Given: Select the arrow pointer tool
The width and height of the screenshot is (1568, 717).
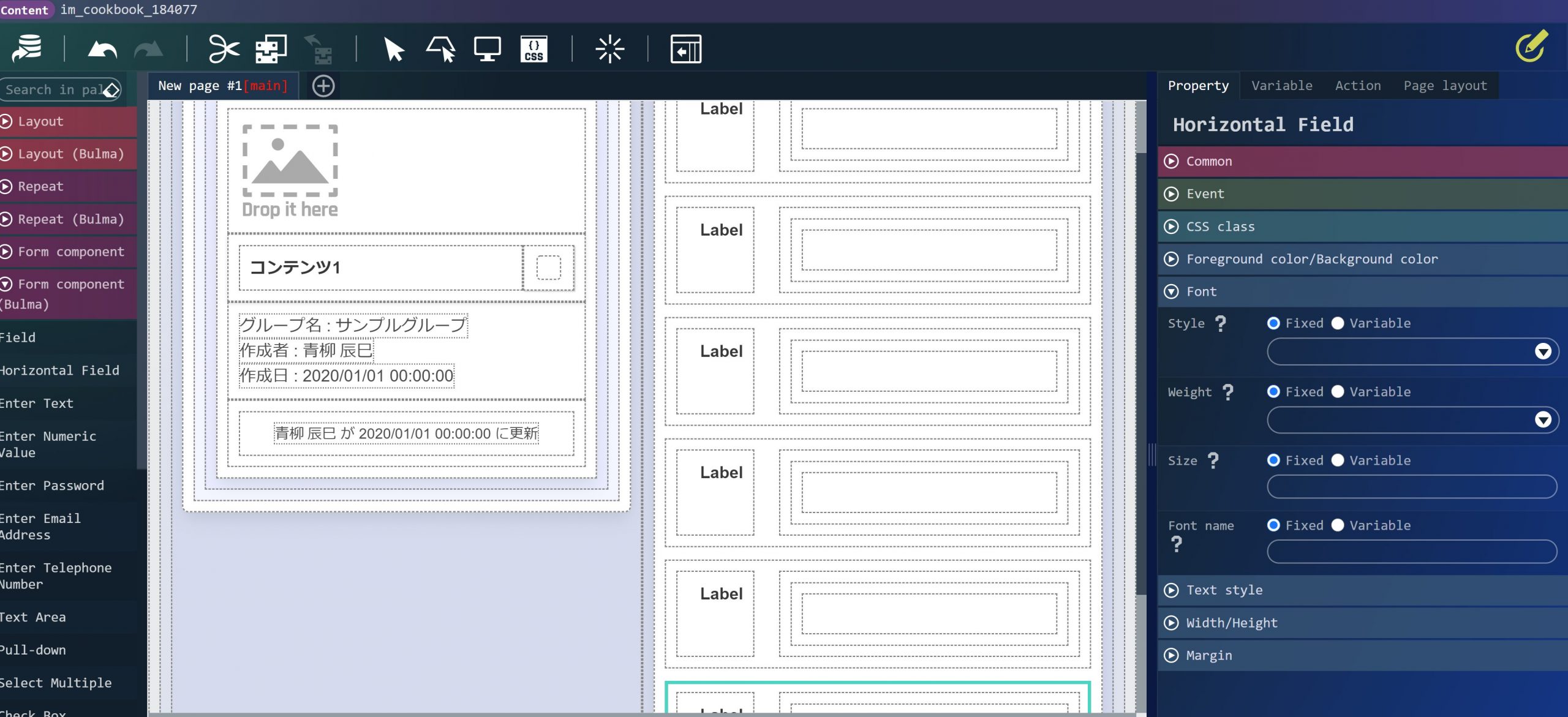Looking at the screenshot, I should pos(394,49).
